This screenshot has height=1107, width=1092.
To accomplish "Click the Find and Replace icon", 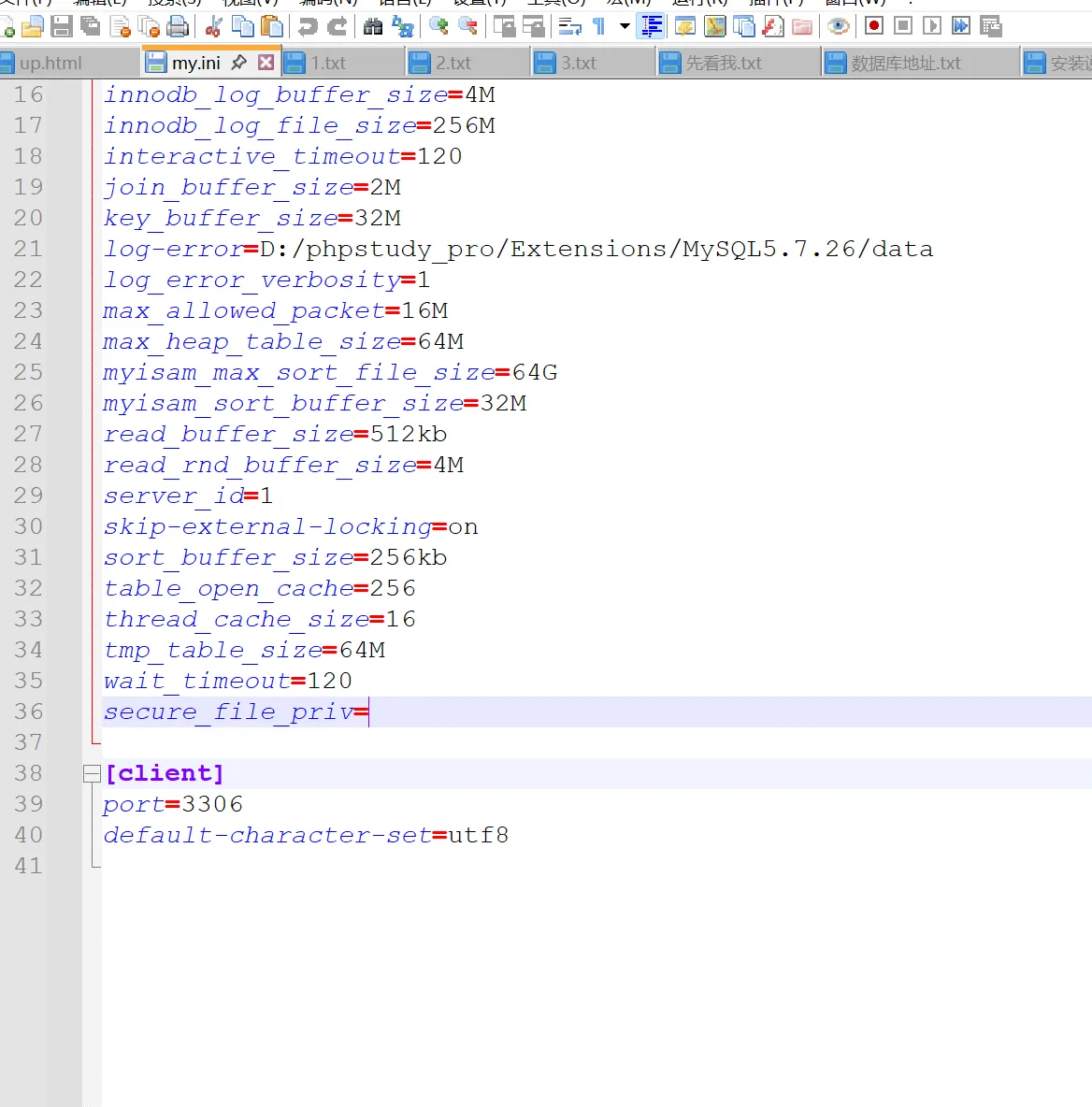I will pos(403,26).
